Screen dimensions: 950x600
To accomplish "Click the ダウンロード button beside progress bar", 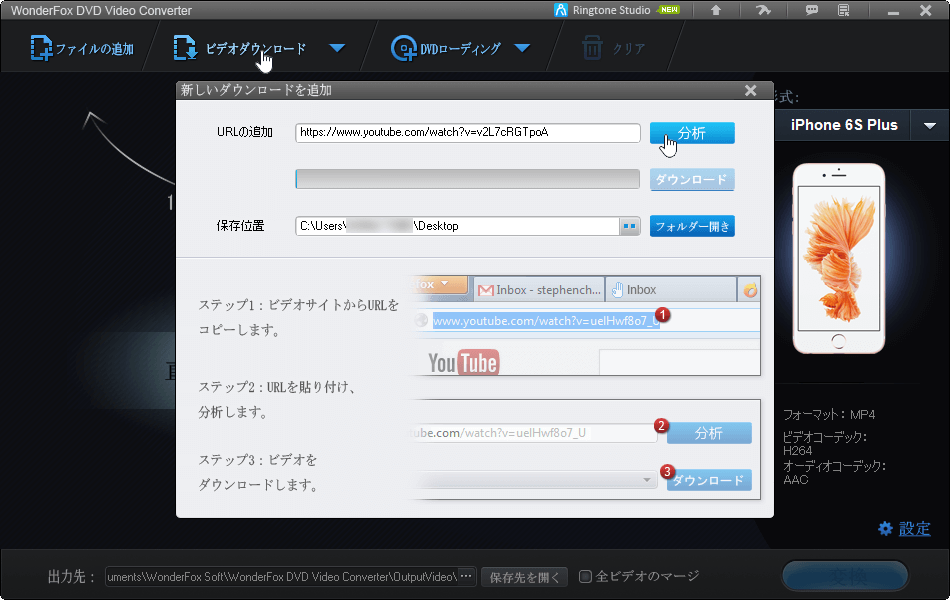I will tap(692, 179).
